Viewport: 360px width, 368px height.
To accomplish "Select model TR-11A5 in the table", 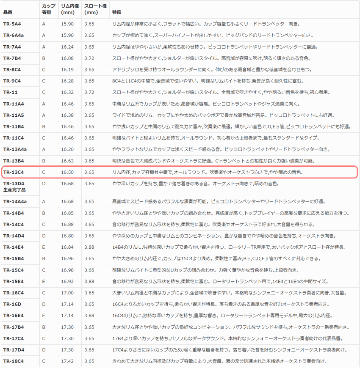I will [x=13, y=115].
